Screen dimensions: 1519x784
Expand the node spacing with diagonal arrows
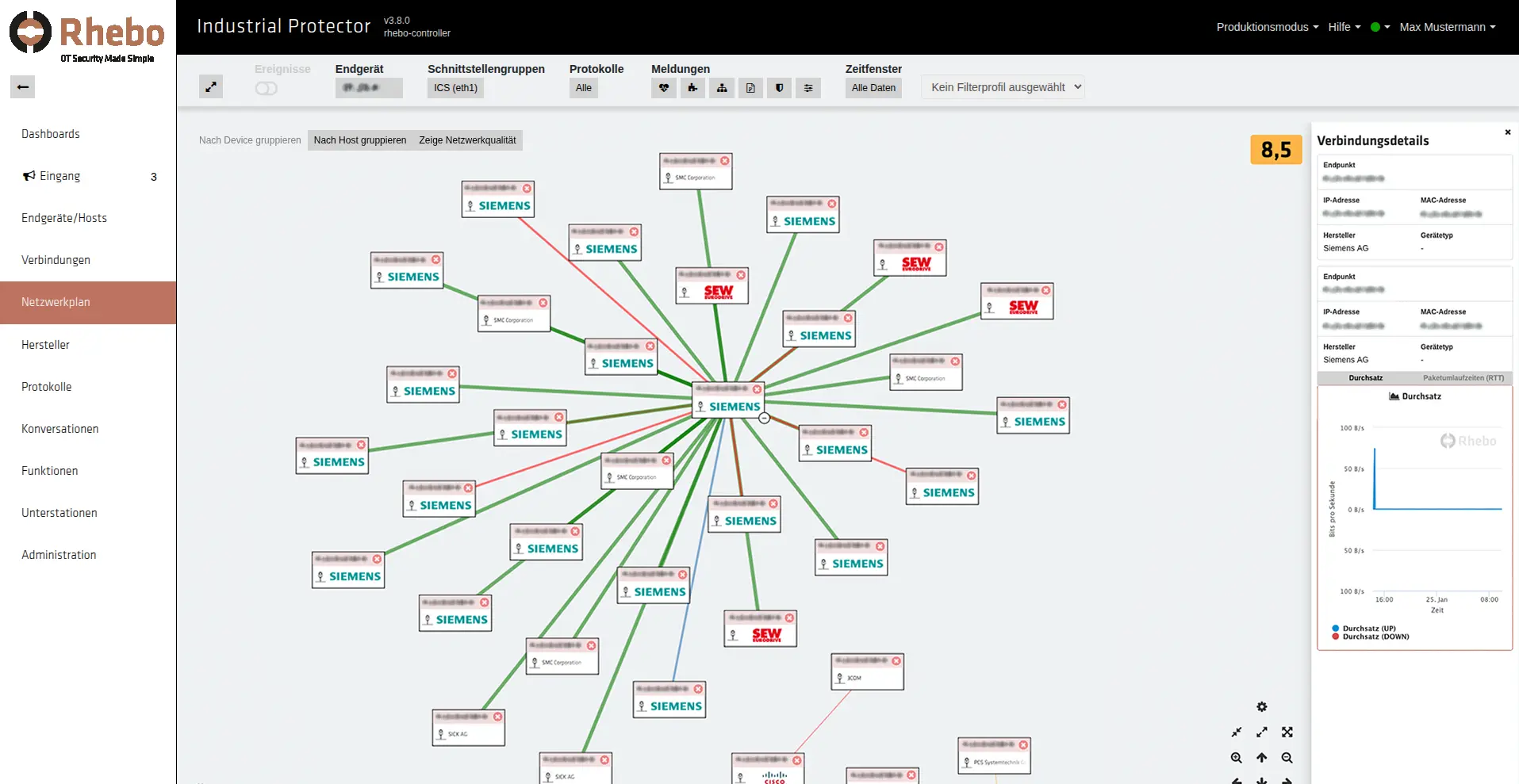click(1262, 732)
